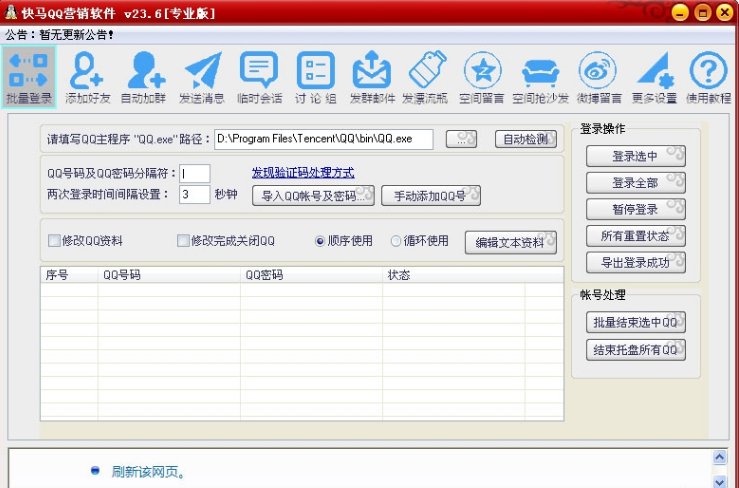Click the 登录全部 login all button
This screenshot has height=488, width=739.
(x=635, y=183)
